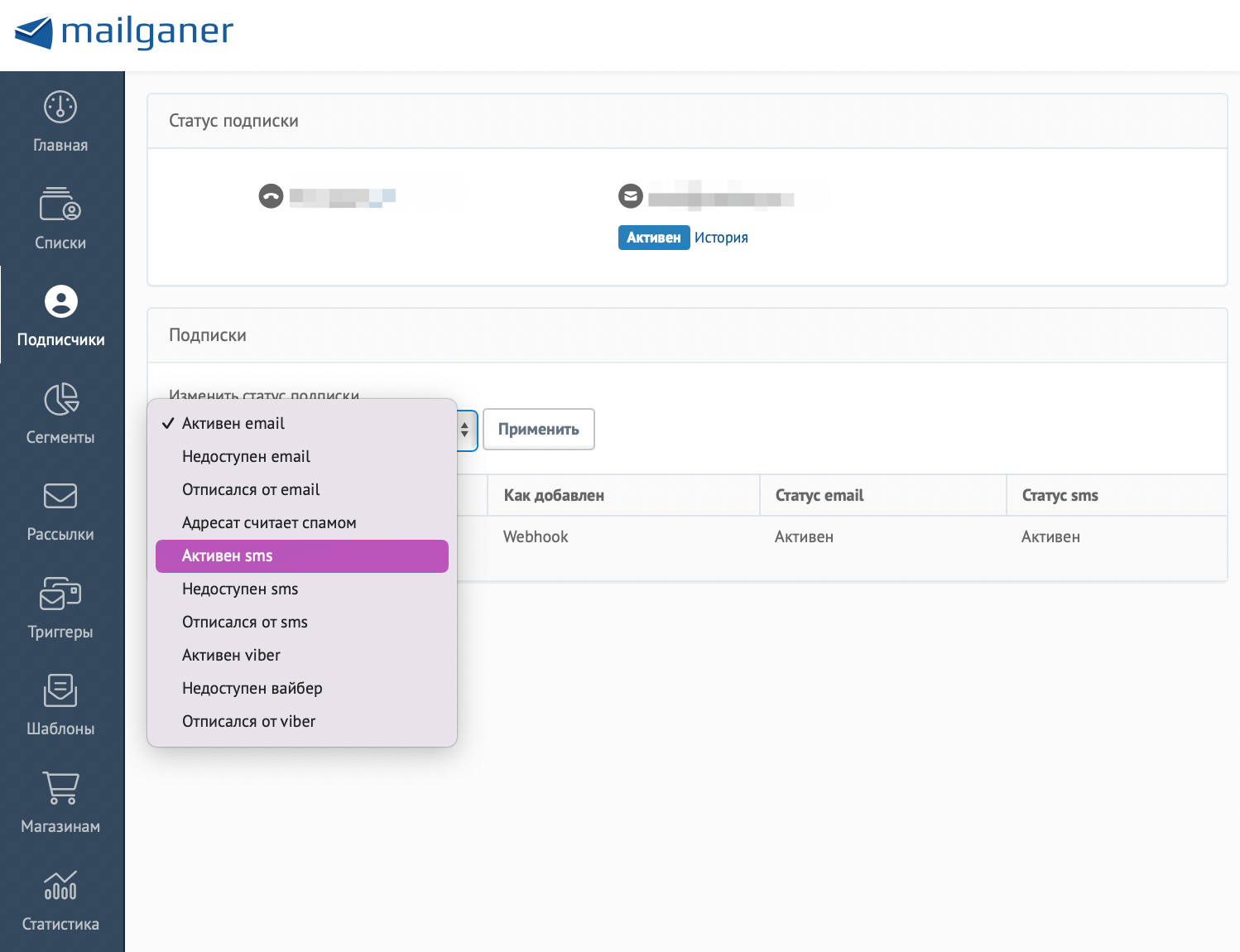Select 'Отписался от email' option
This screenshot has width=1240, height=952.
tap(302, 489)
